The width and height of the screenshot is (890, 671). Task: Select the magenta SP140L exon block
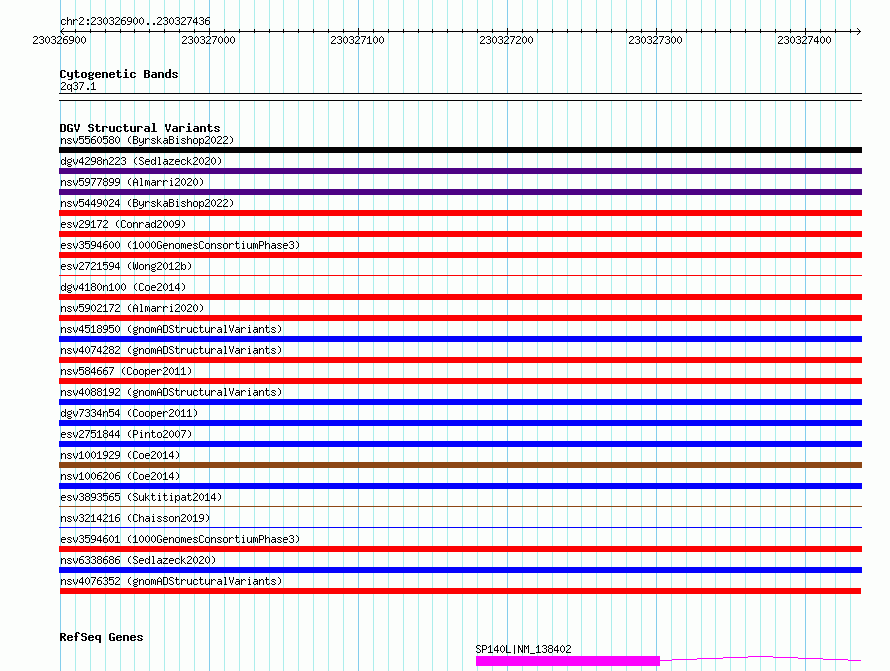(568, 661)
